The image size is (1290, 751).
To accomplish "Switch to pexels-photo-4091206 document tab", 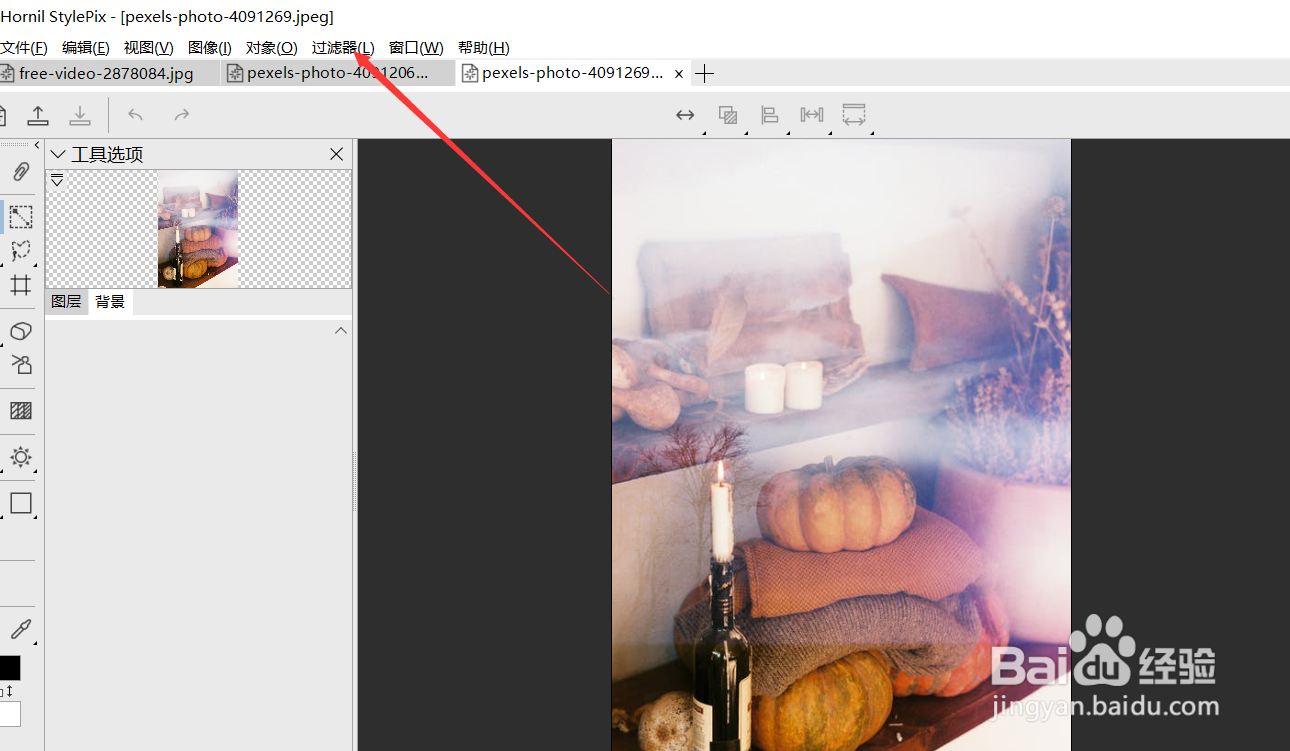I will 337,73.
